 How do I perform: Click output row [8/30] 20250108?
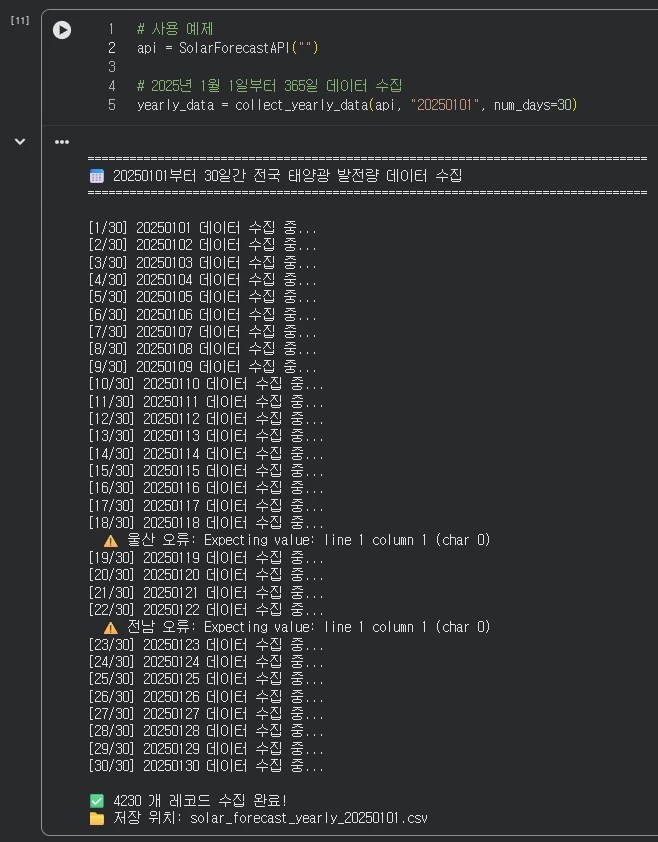[x=203, y=349]
